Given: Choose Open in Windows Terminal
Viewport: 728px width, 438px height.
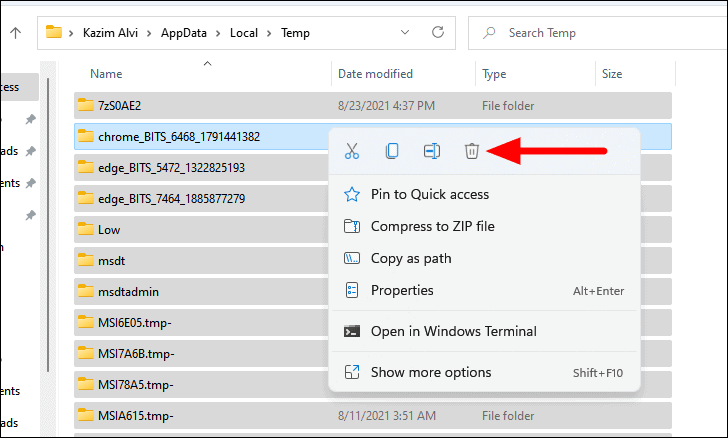Looking at the screenshot, I should click(x=484, y=331).
